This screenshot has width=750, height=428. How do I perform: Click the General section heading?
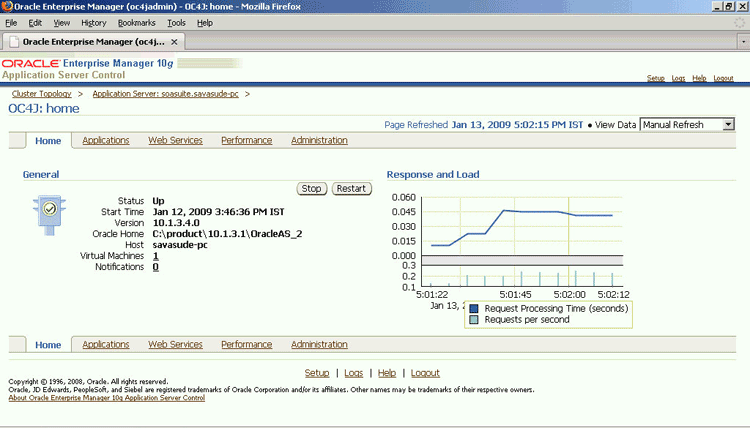tap(41, 175)
